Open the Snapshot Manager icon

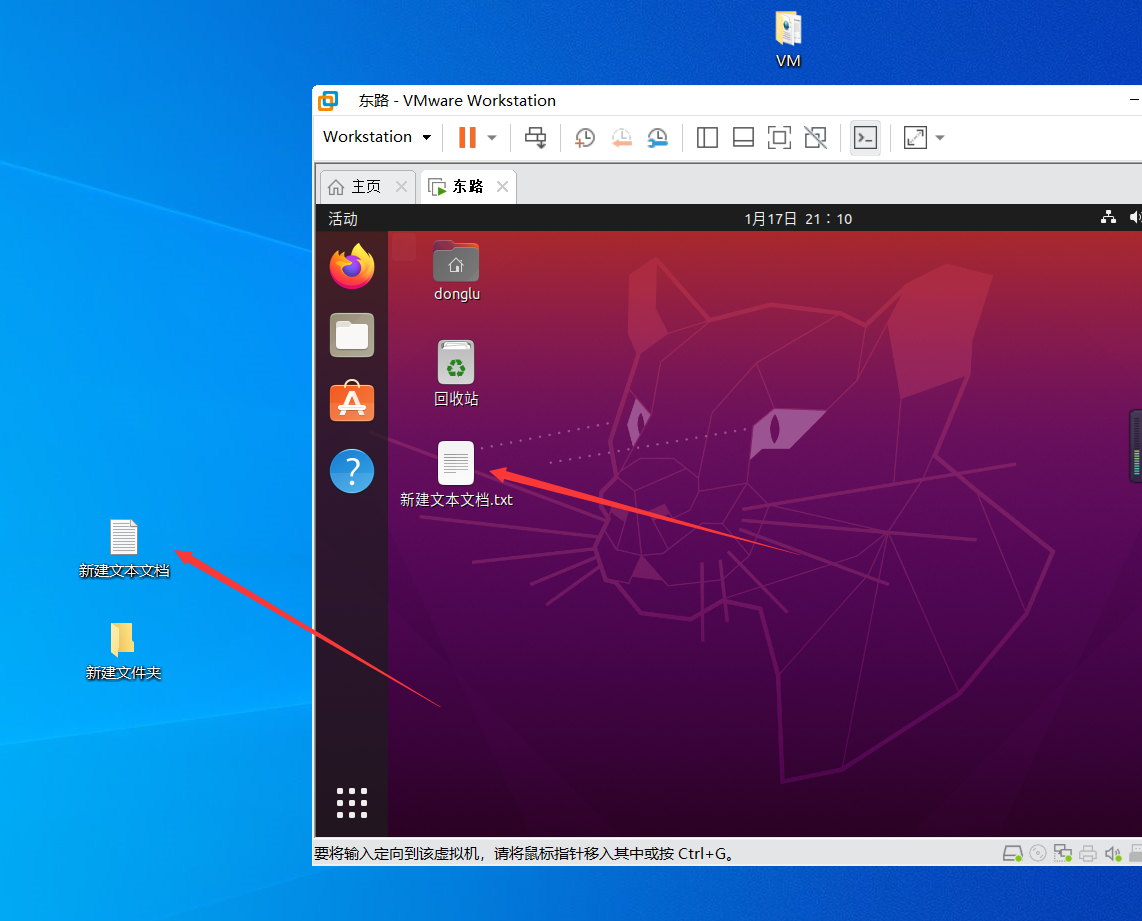tap(658, 137)
